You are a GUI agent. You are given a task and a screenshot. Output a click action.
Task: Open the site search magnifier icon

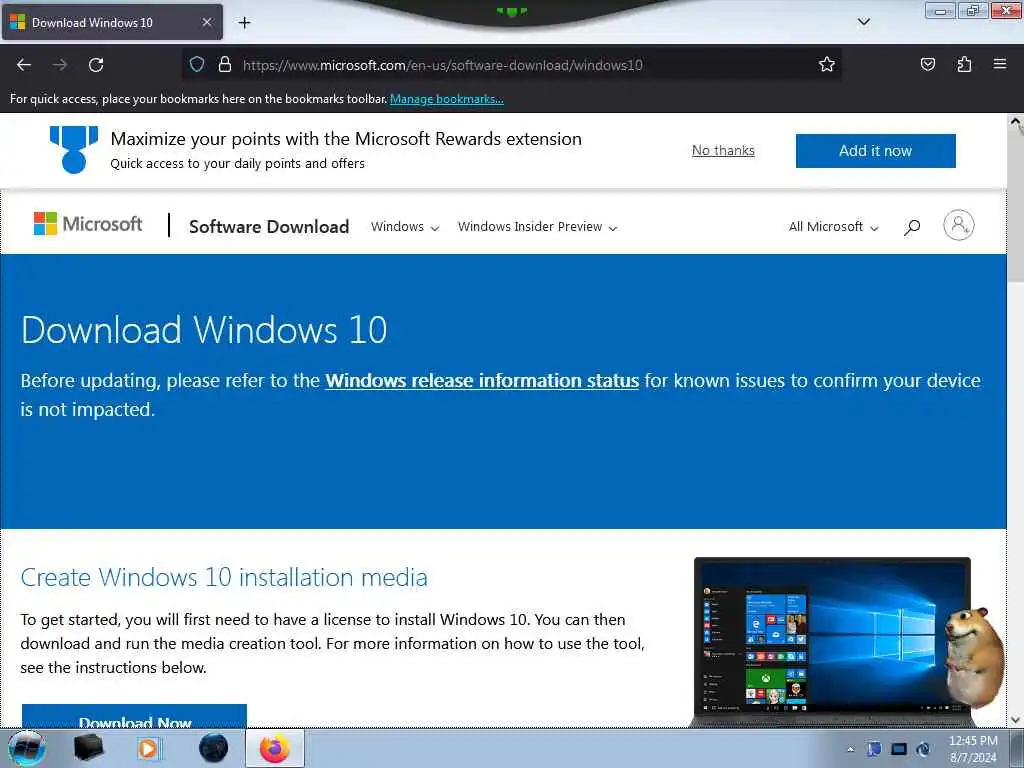coord(912,227)
